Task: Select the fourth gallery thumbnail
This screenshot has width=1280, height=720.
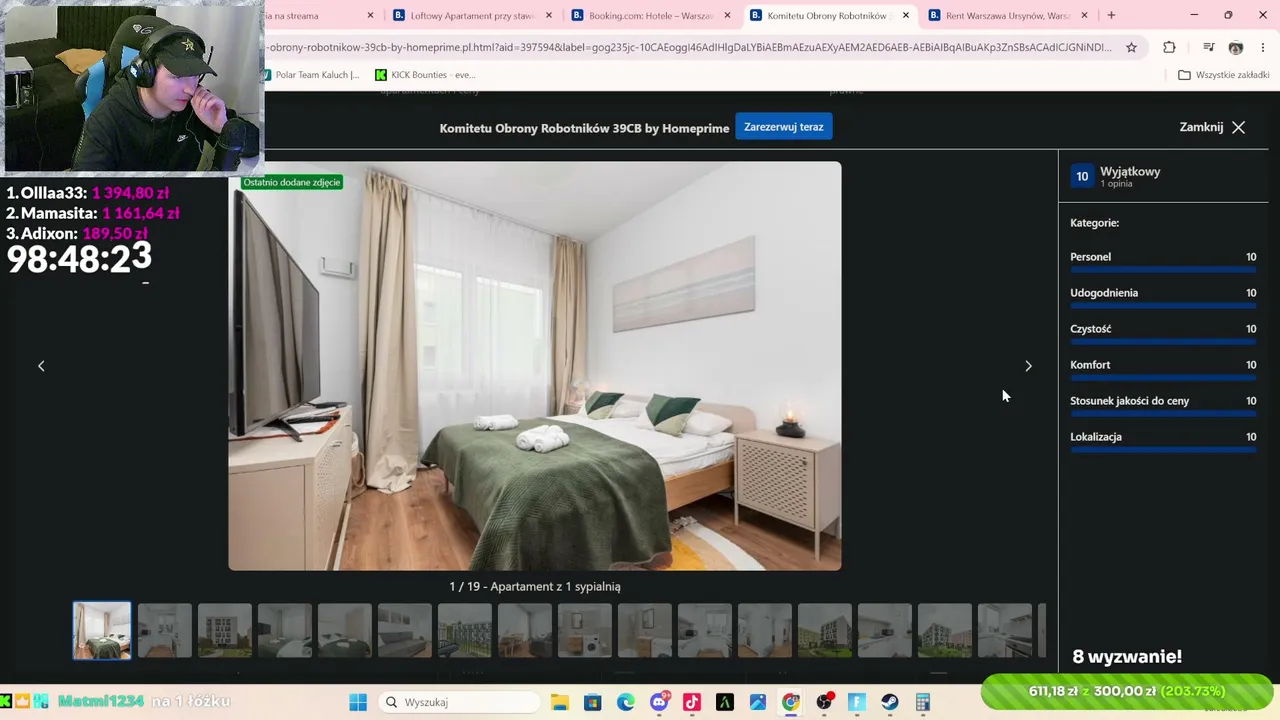Action: pos(284,630)
